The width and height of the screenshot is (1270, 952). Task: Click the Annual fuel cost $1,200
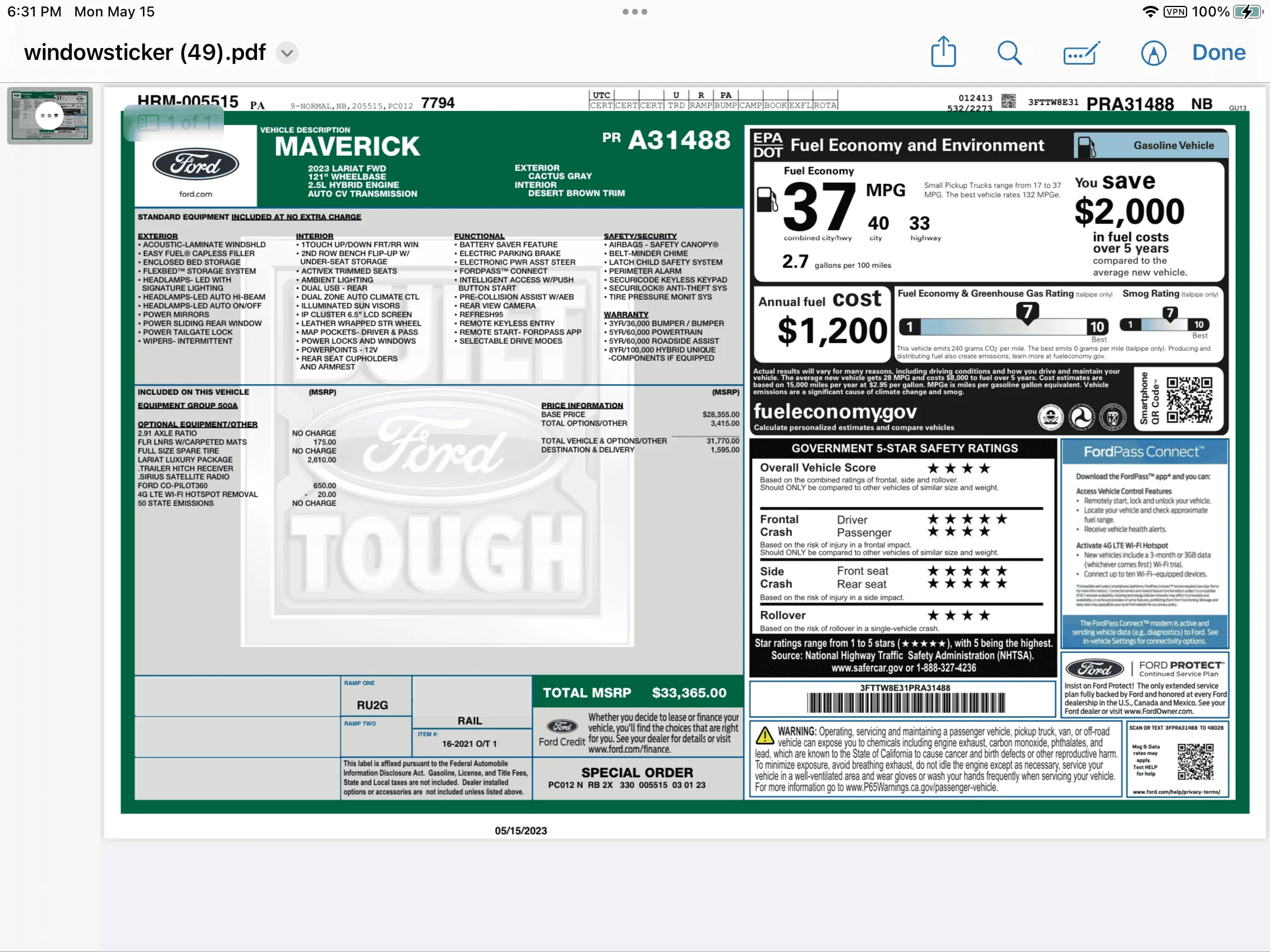[831, 331]
